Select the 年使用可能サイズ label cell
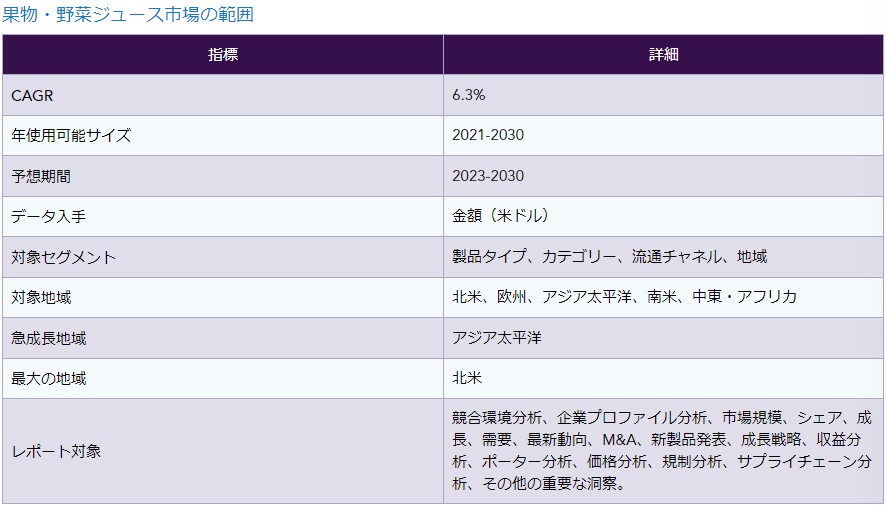Viewport: 886px width, 505px height. click(x=71, y=135)
